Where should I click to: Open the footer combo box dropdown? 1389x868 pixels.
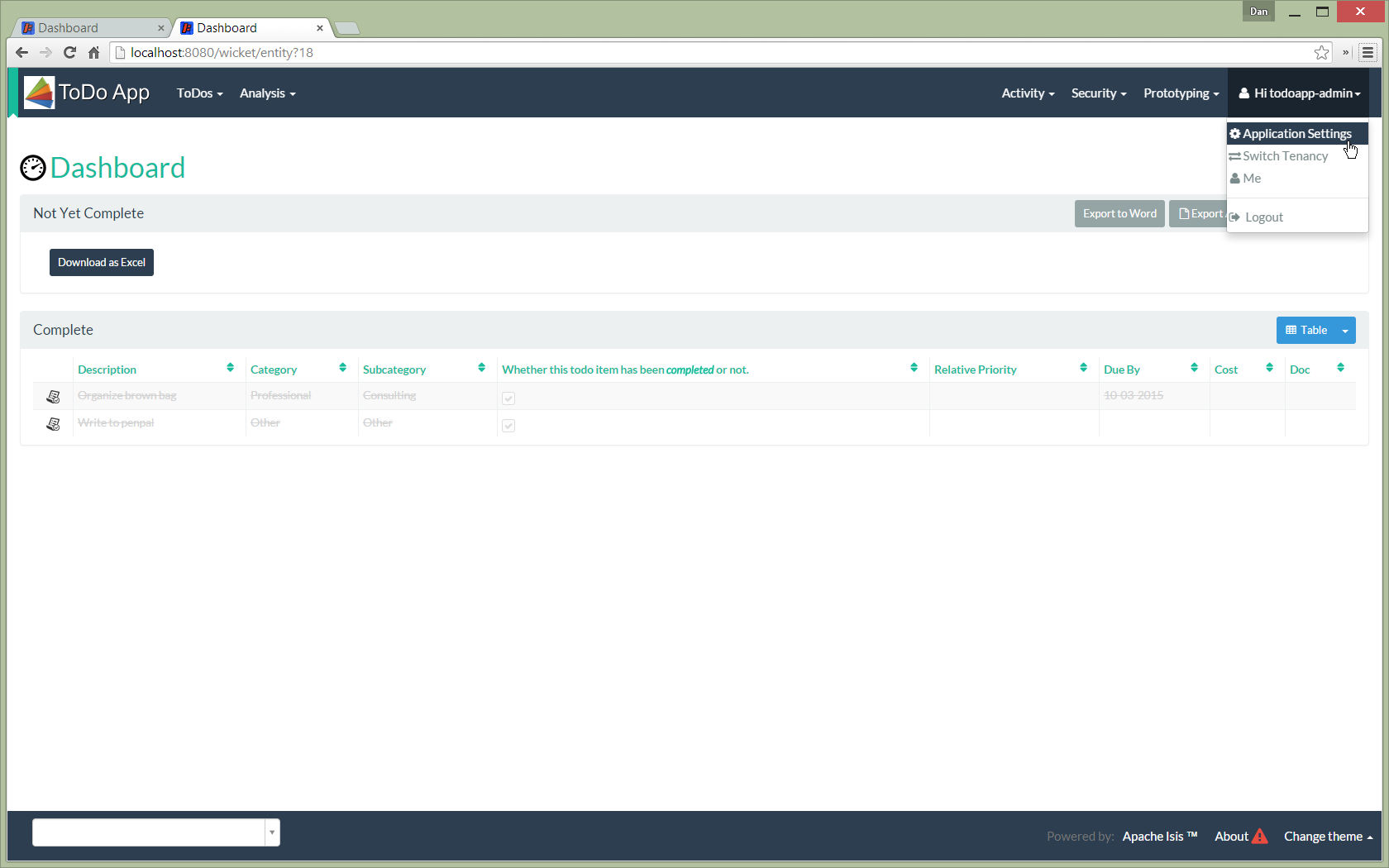click(272, 832)
